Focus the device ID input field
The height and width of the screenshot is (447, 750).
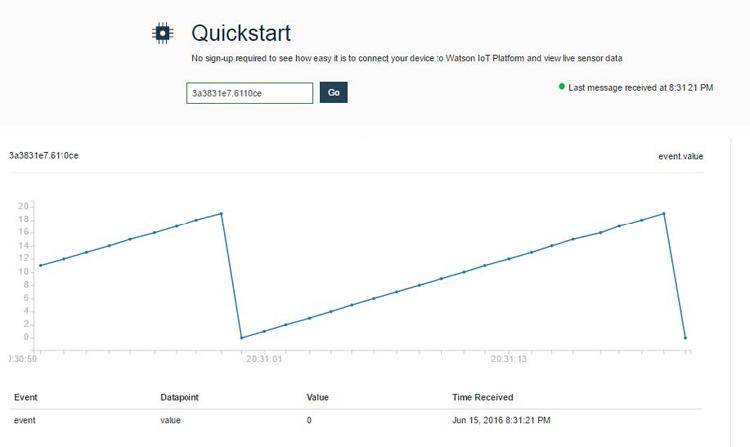tap(250, 93)
